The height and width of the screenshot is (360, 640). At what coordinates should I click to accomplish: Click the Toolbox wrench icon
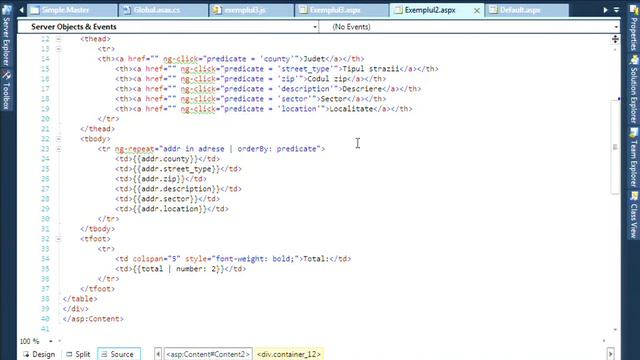point(6,75)
